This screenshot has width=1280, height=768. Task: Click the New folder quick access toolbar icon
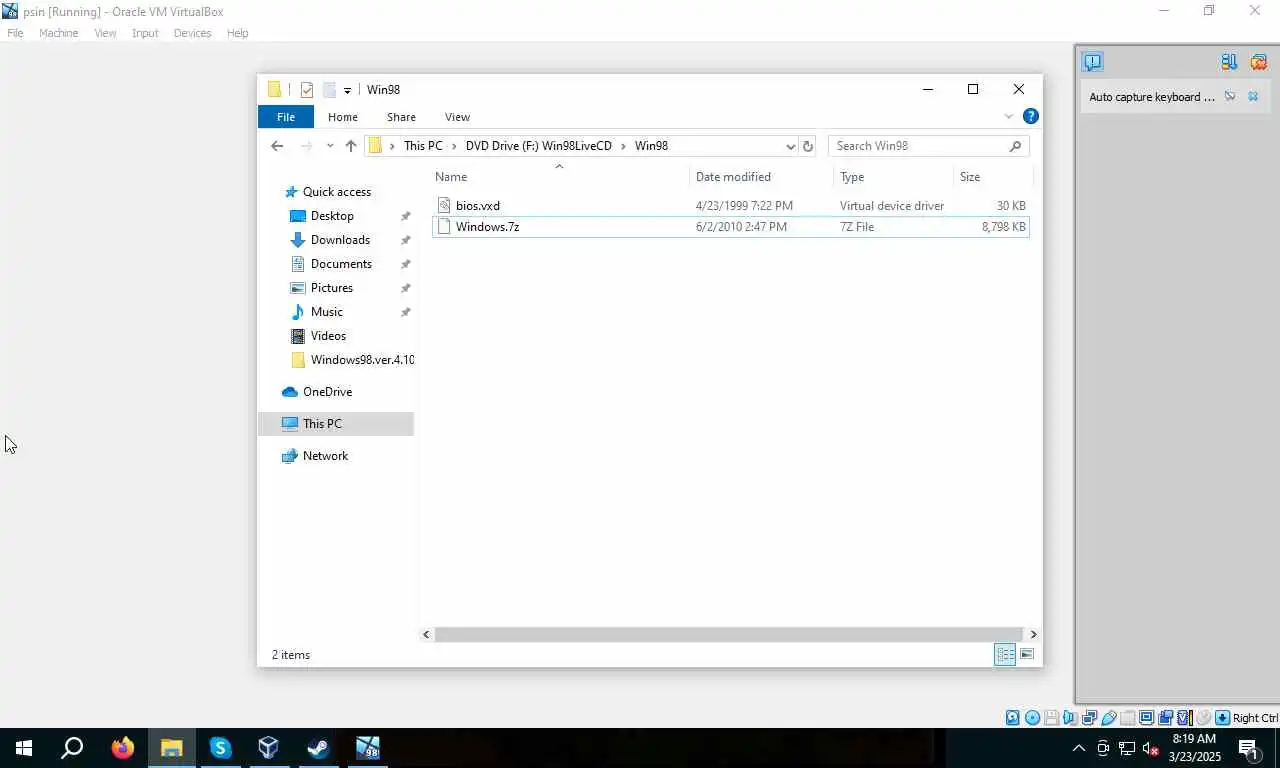328,90
